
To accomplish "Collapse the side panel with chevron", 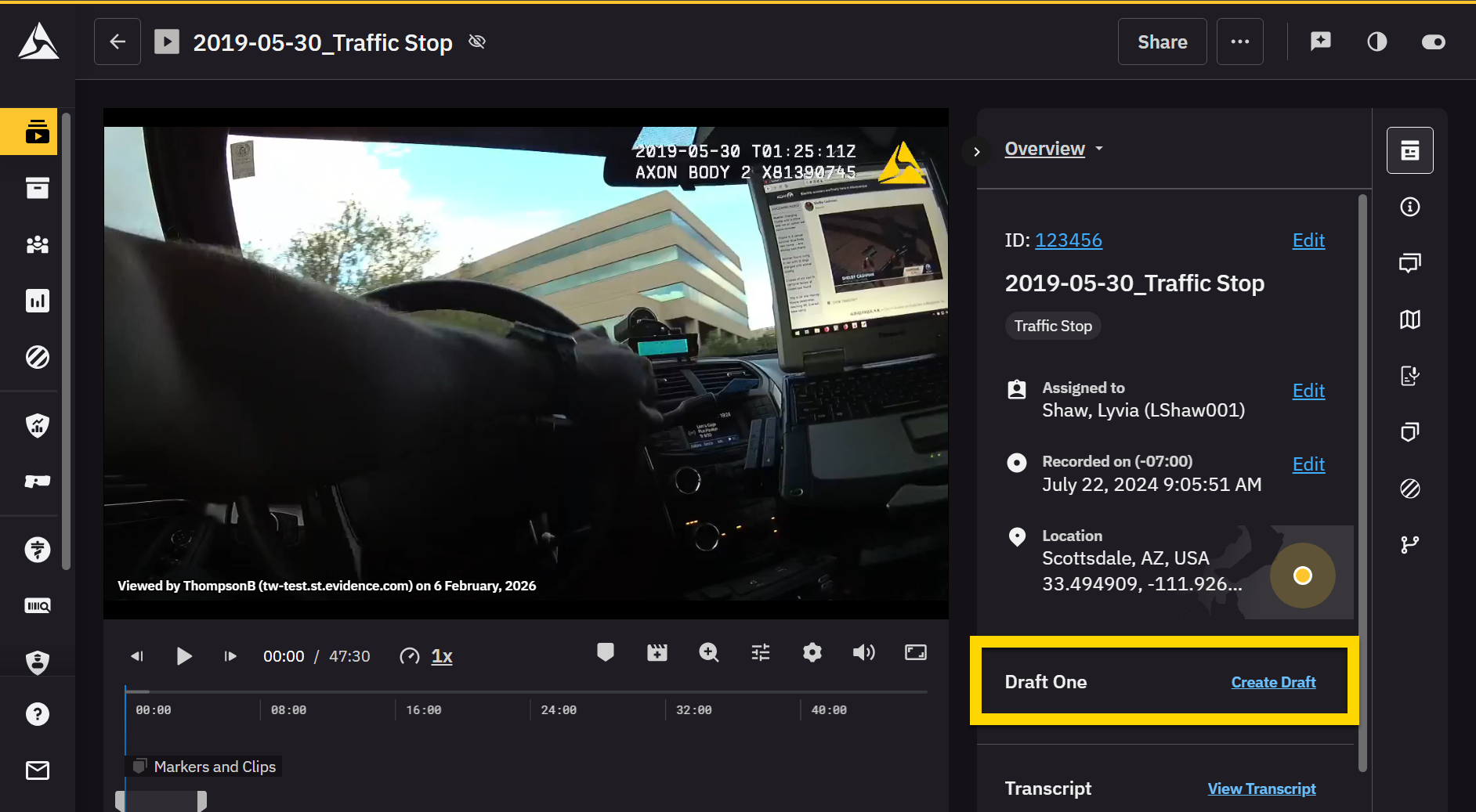I will [977, 152].
